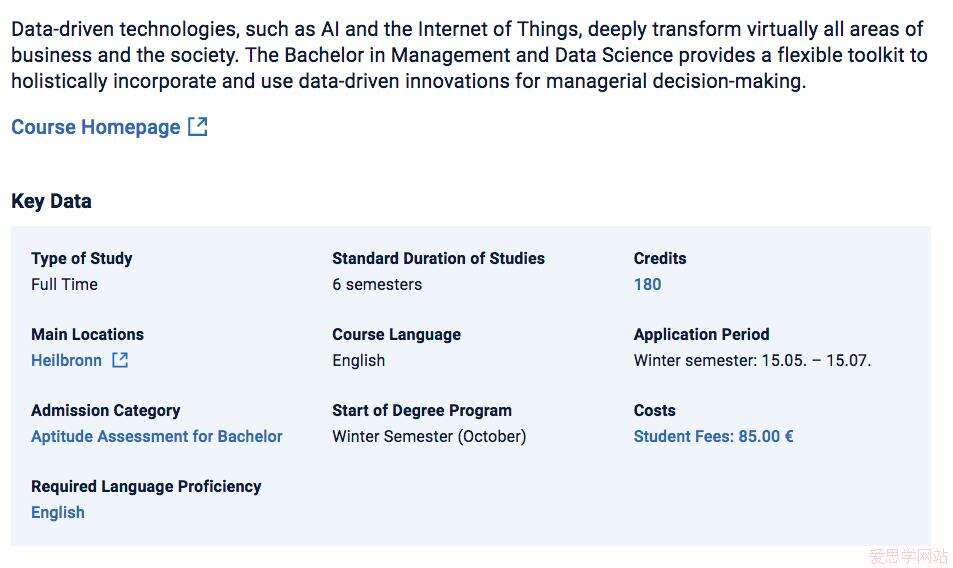
Task: Click the Key Data heading
Action: coord(51,201)
